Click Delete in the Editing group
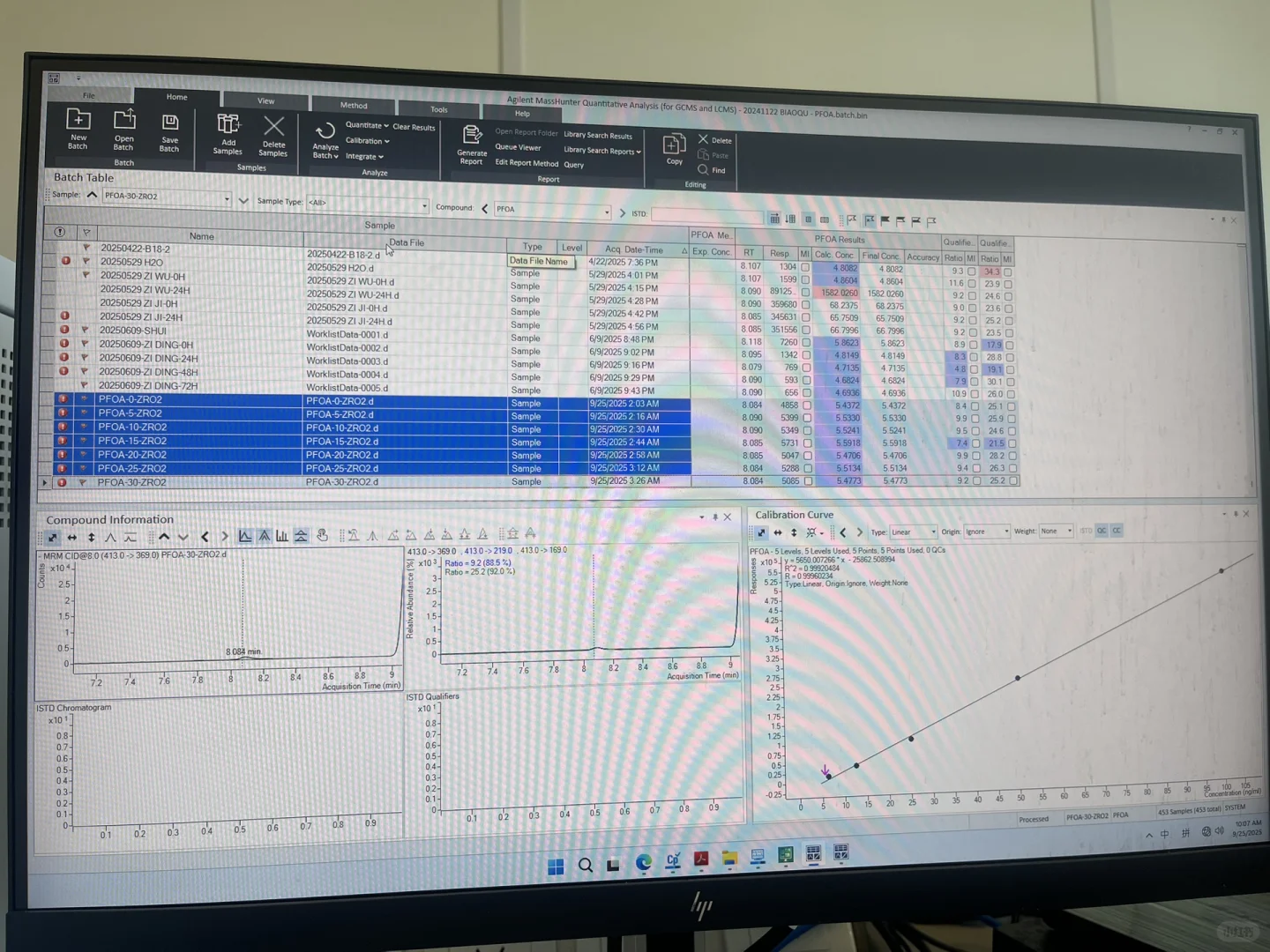 pos(715,140)
